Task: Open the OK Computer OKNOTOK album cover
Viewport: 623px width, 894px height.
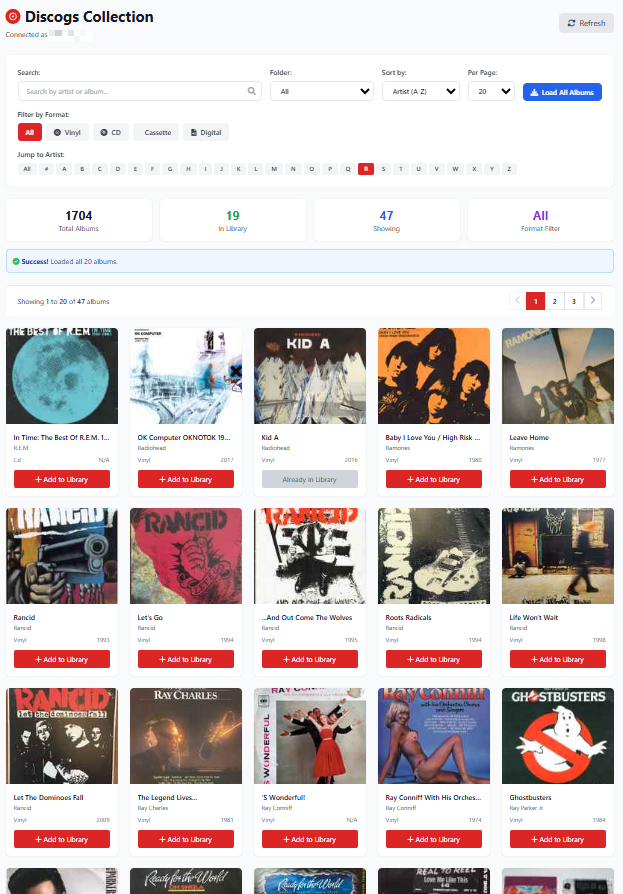Action: (x=186, y=376)
